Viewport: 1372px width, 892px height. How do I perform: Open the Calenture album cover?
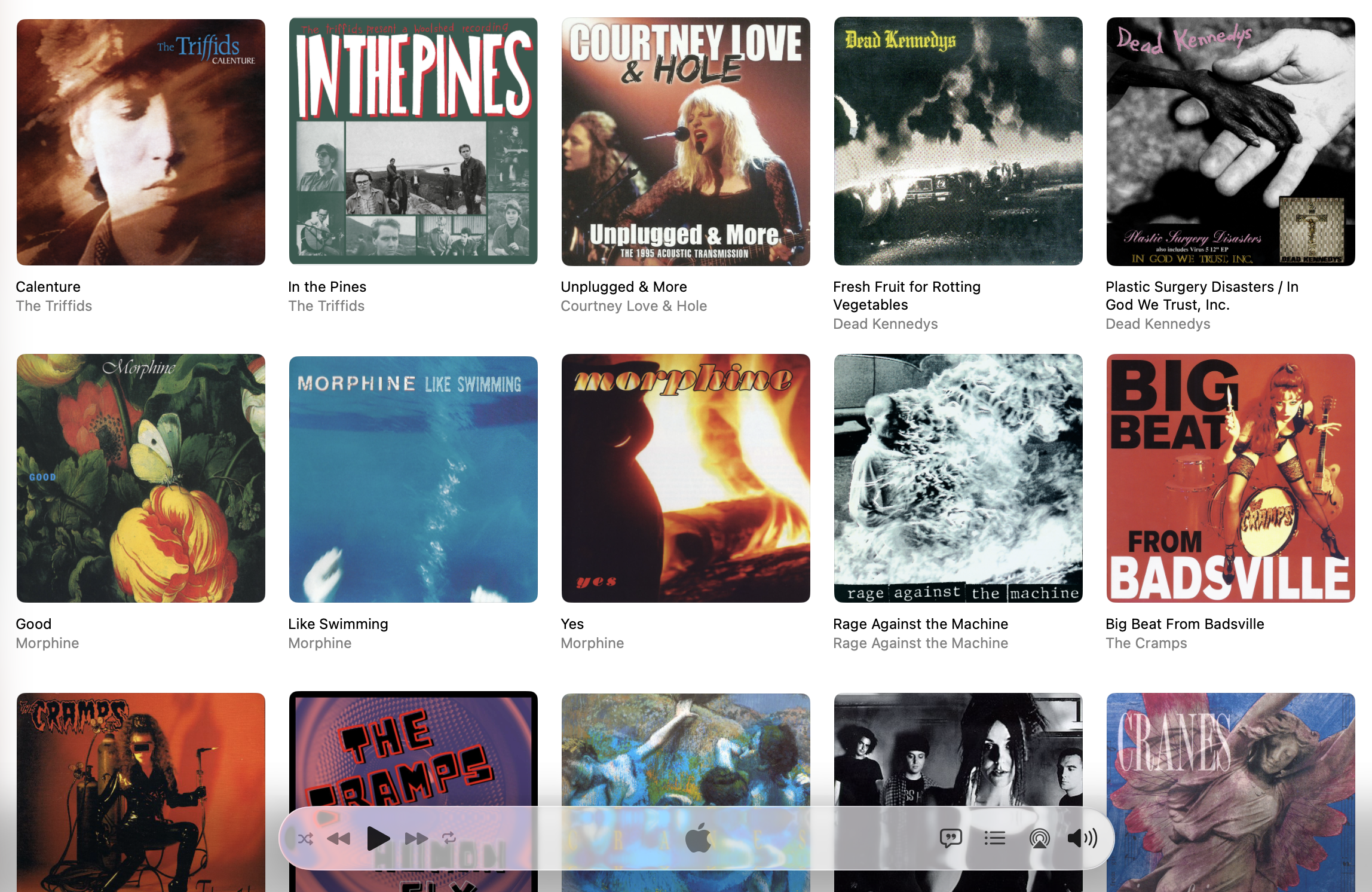(x=141, y=142)
